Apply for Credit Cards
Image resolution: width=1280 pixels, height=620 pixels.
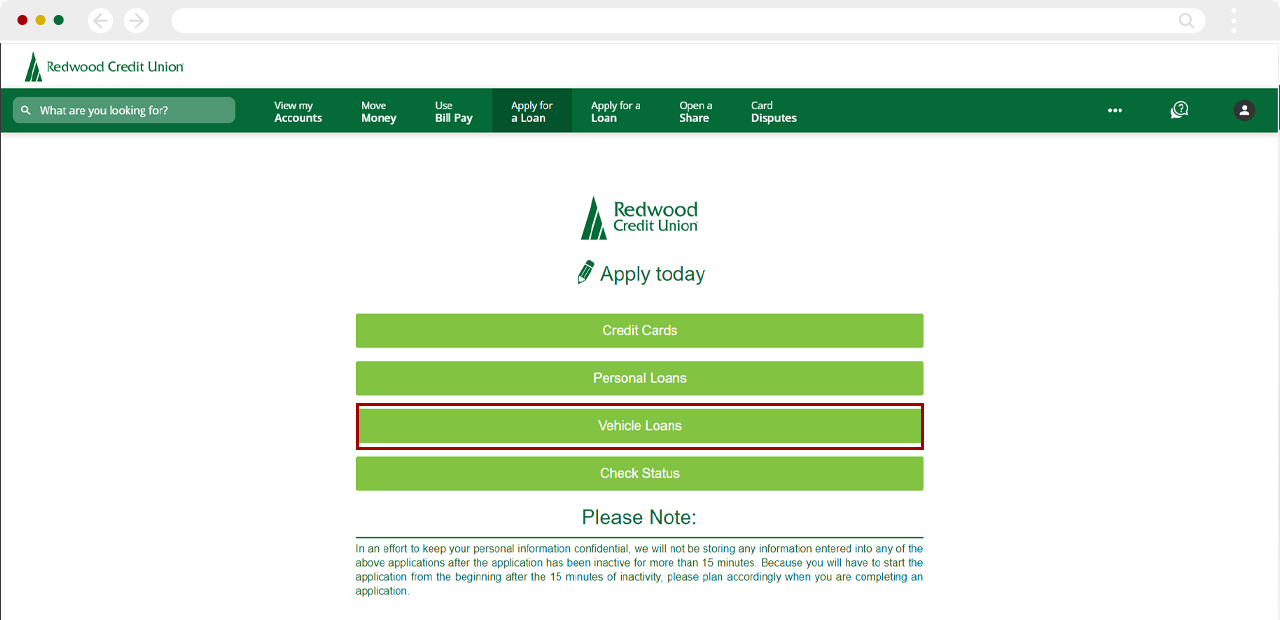click(x=639, y=330)
